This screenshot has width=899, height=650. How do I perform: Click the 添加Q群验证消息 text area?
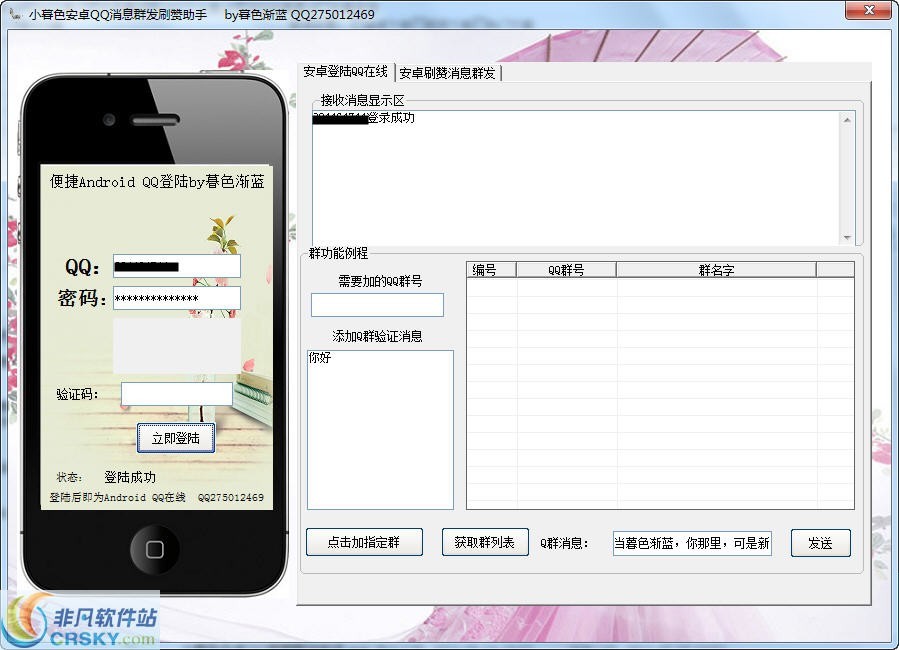[380, 430]
